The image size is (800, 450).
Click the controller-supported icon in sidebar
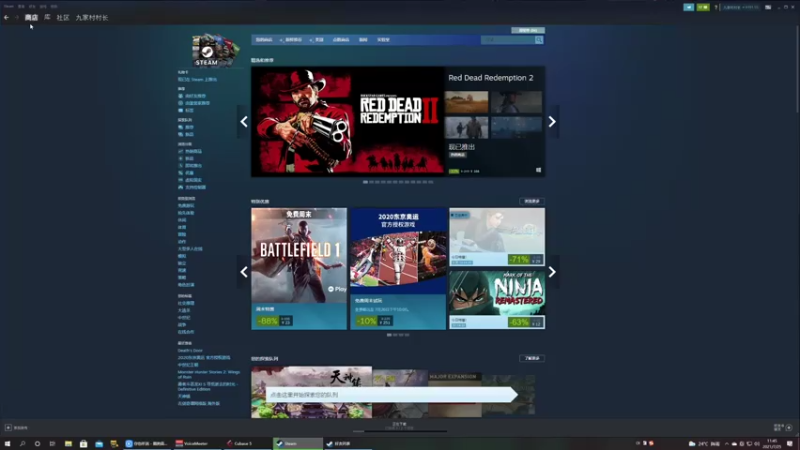tap(180, 187)
